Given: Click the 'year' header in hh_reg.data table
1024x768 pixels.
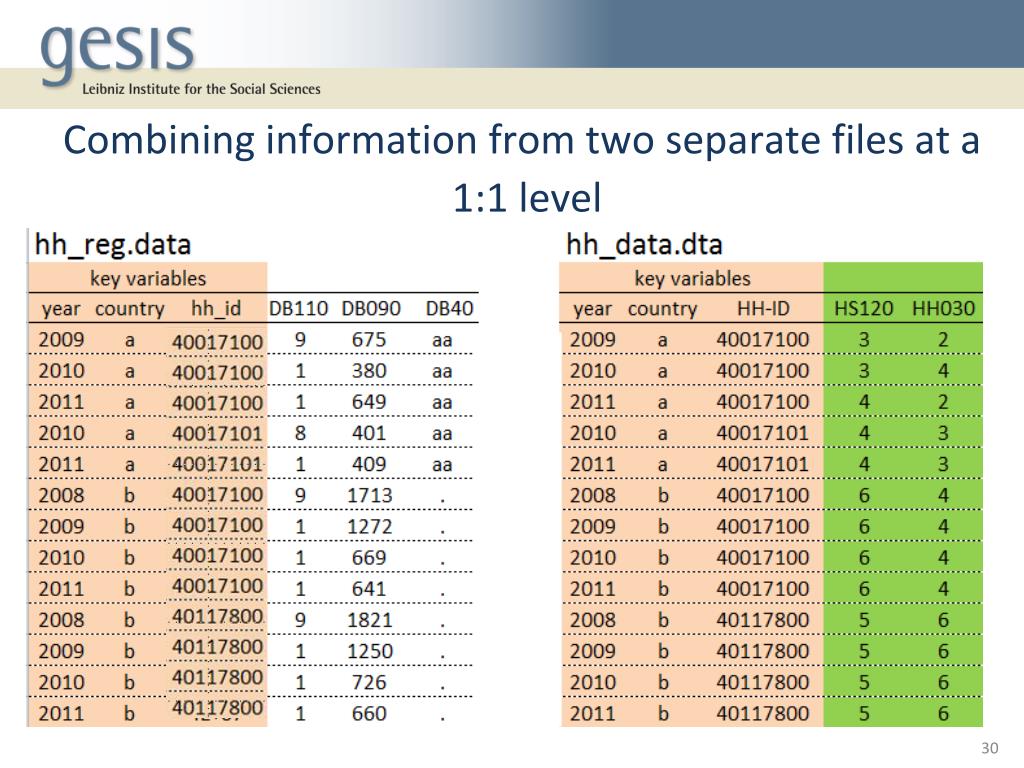Looking at the screenshot, I should [61, 309].
